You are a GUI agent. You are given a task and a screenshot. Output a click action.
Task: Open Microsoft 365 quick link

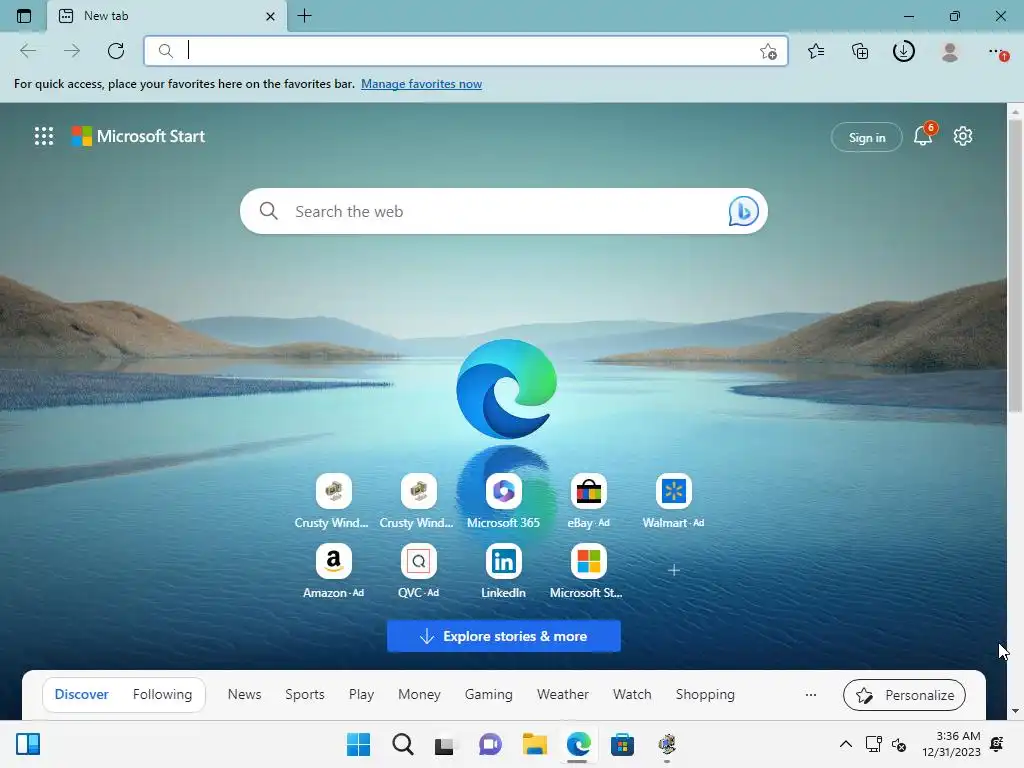coord(504,502)
